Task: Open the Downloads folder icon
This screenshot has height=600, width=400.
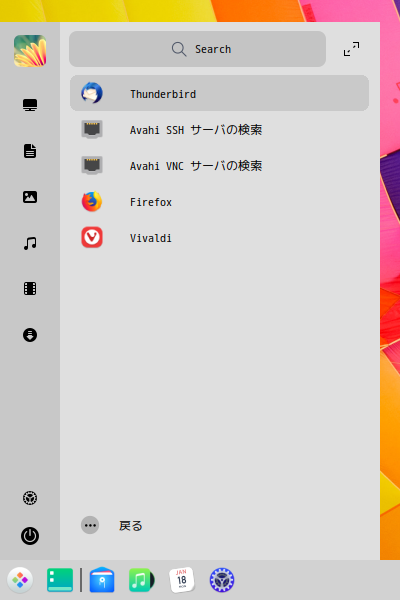Action: pos(30,335)
